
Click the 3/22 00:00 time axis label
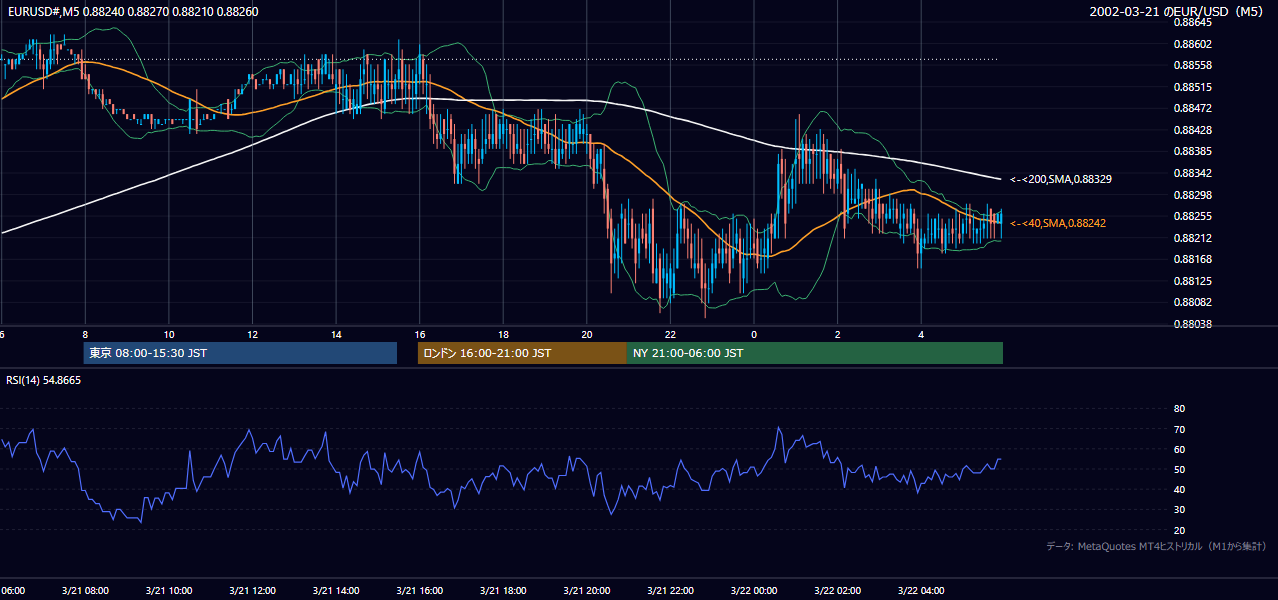pos(754,590)
